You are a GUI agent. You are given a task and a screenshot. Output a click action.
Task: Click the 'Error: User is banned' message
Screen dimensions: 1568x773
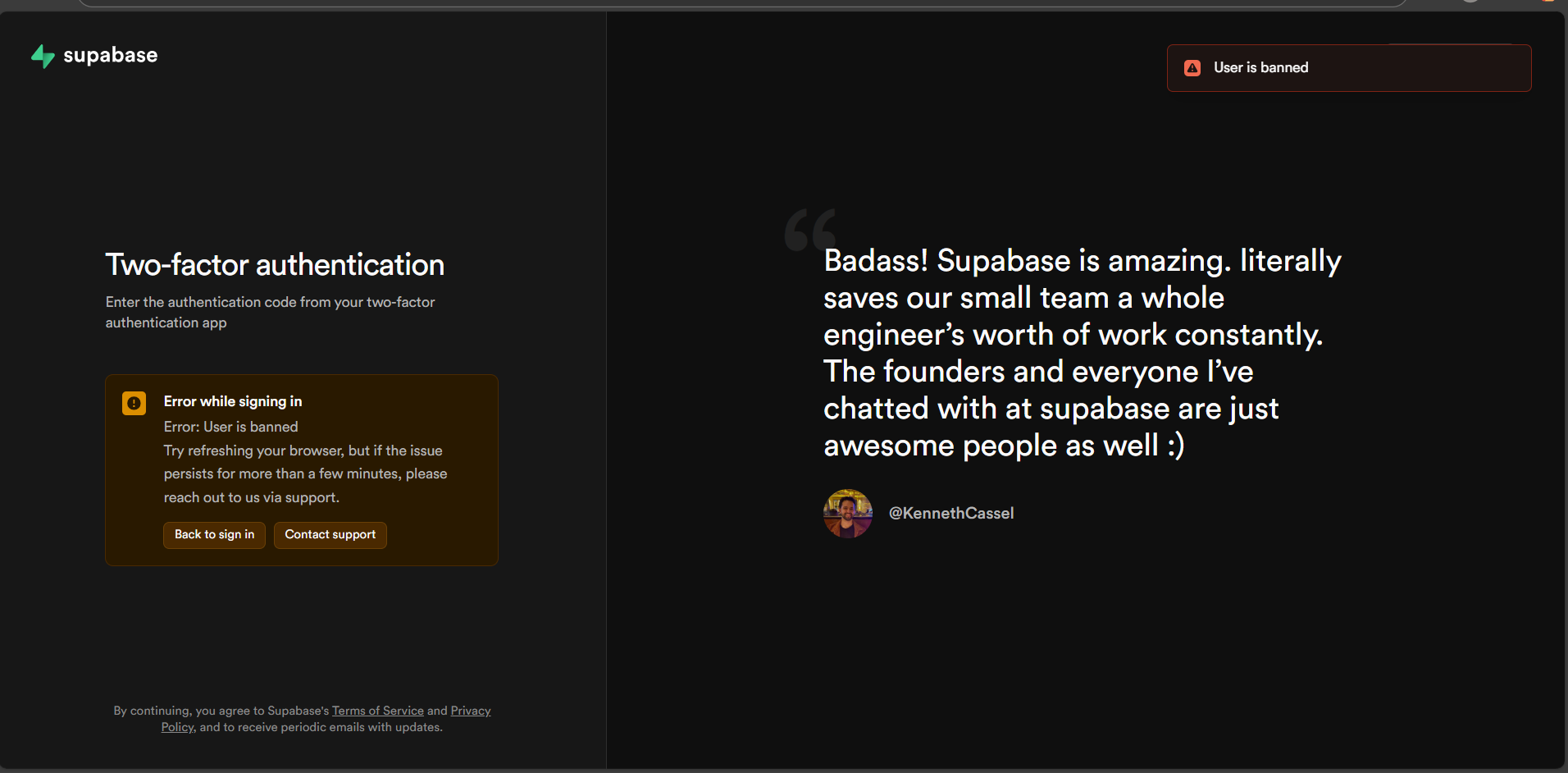(x=230, y=427)
